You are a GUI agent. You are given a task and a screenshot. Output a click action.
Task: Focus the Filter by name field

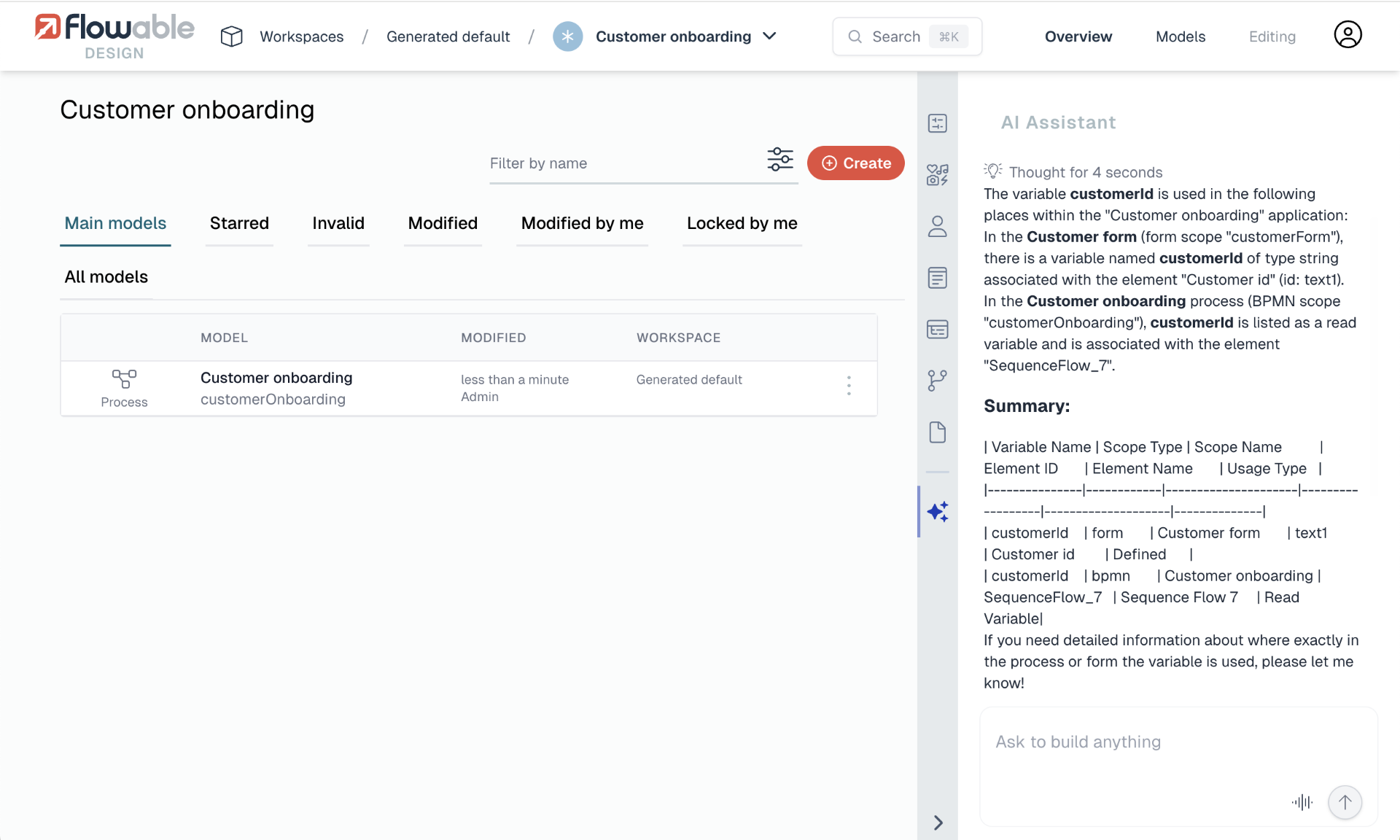click(623, 163)
